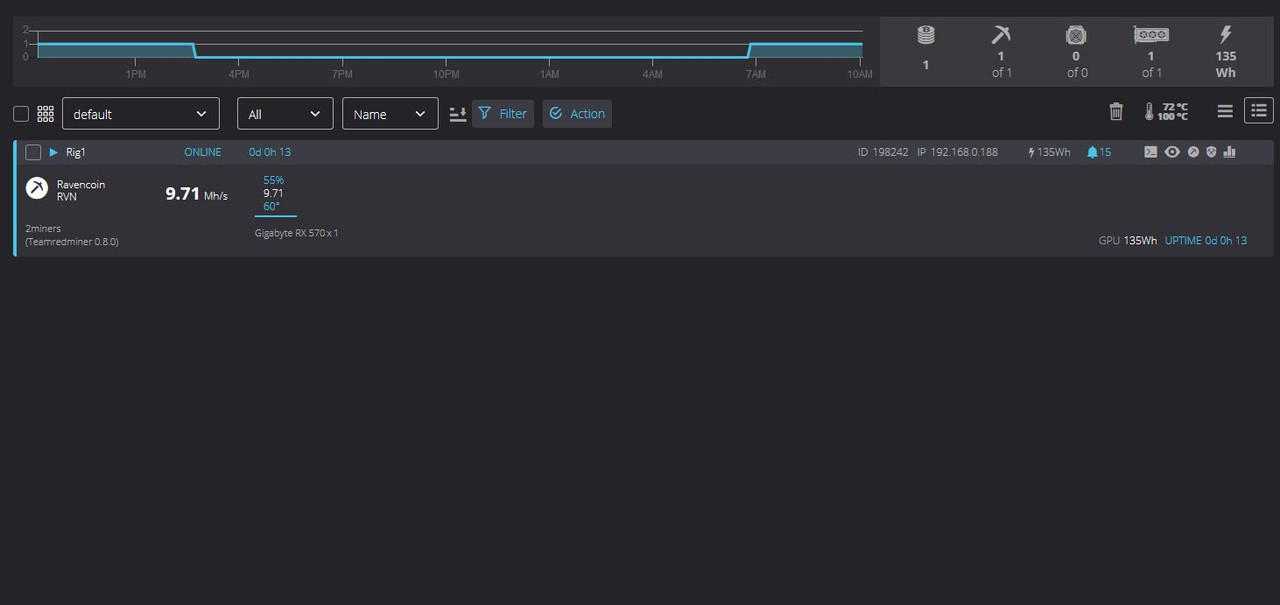This screenshot has width=1280, height=605.
Task: Toggle sort order icon beside Name dropdown
Action: (458, 114)
